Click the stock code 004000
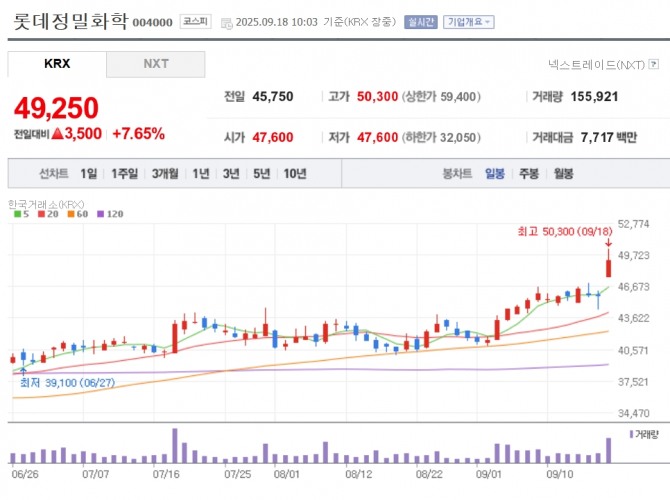Image resolution: width=670 pixels, height=500 pixels. coord(153,22)
